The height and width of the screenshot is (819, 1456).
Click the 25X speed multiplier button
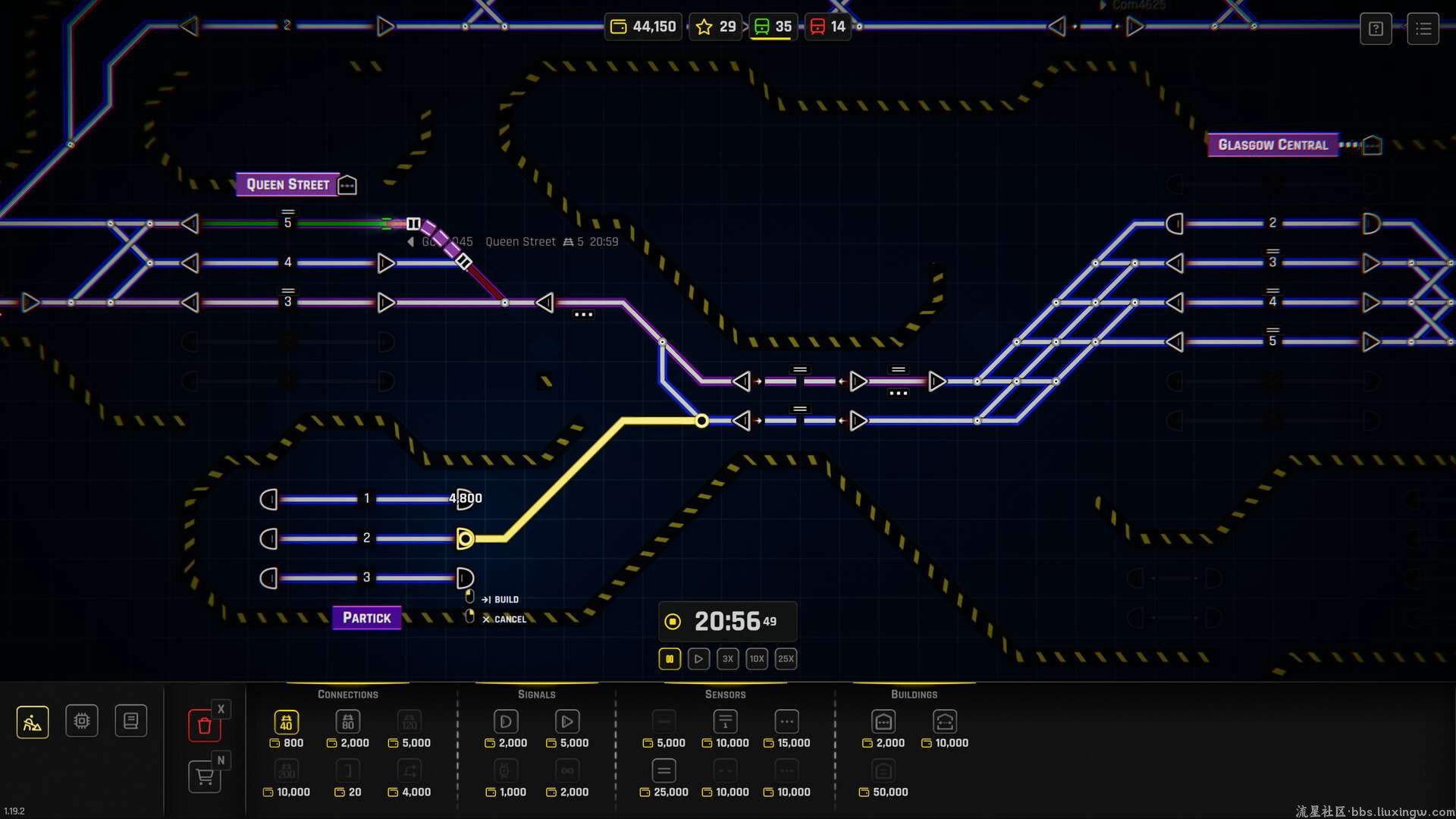tap(786, 658)
